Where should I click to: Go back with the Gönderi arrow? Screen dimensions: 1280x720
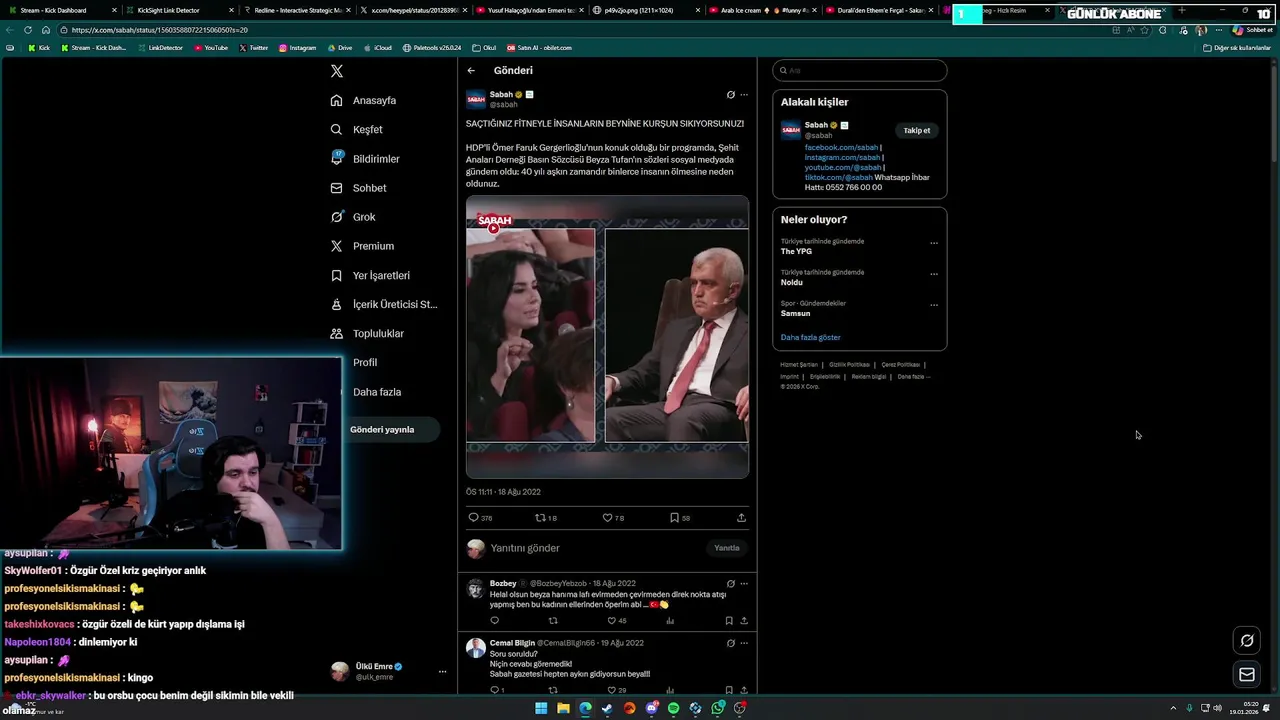tap(471, 70)
